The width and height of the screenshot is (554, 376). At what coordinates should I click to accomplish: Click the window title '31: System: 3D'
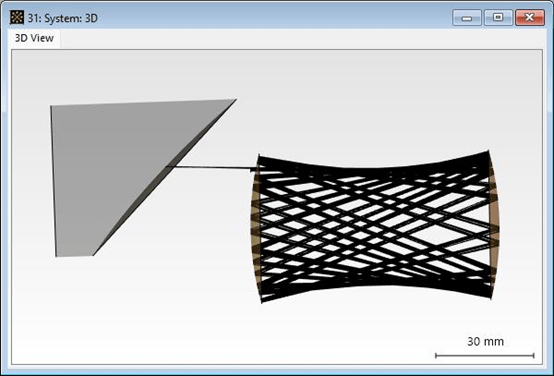click(63, 18)
